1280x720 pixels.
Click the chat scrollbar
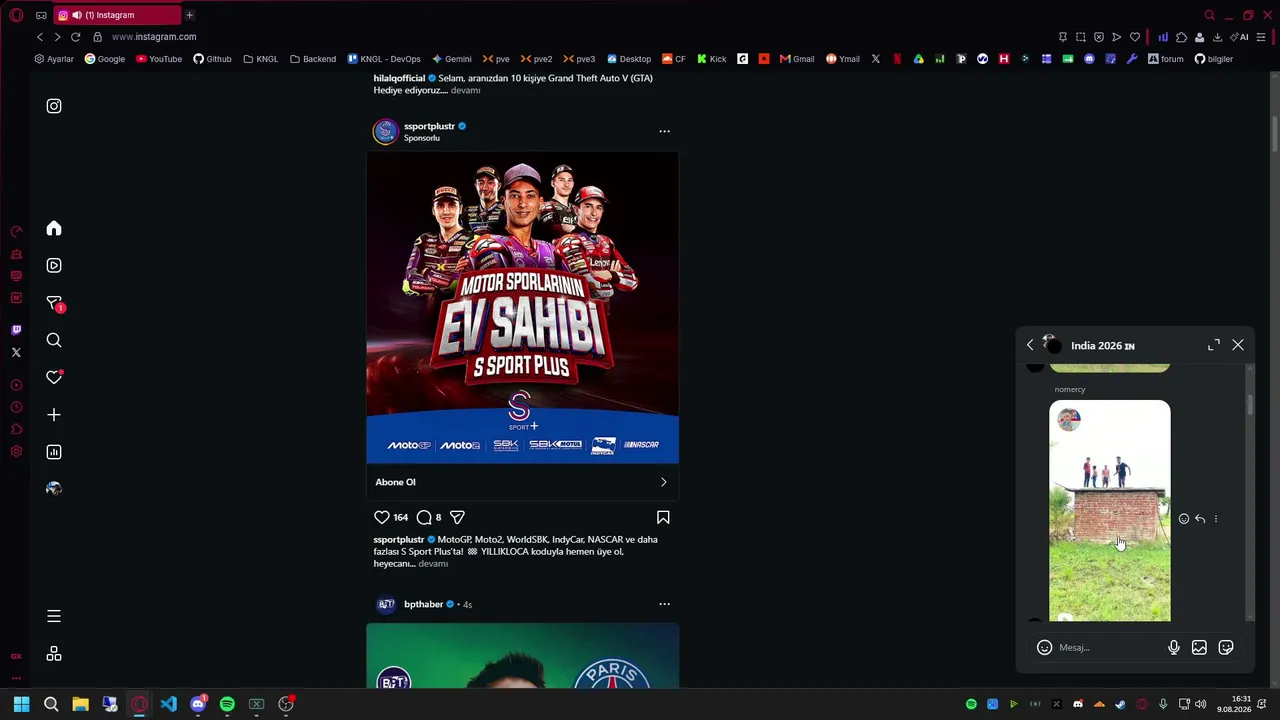point(1249,405)
